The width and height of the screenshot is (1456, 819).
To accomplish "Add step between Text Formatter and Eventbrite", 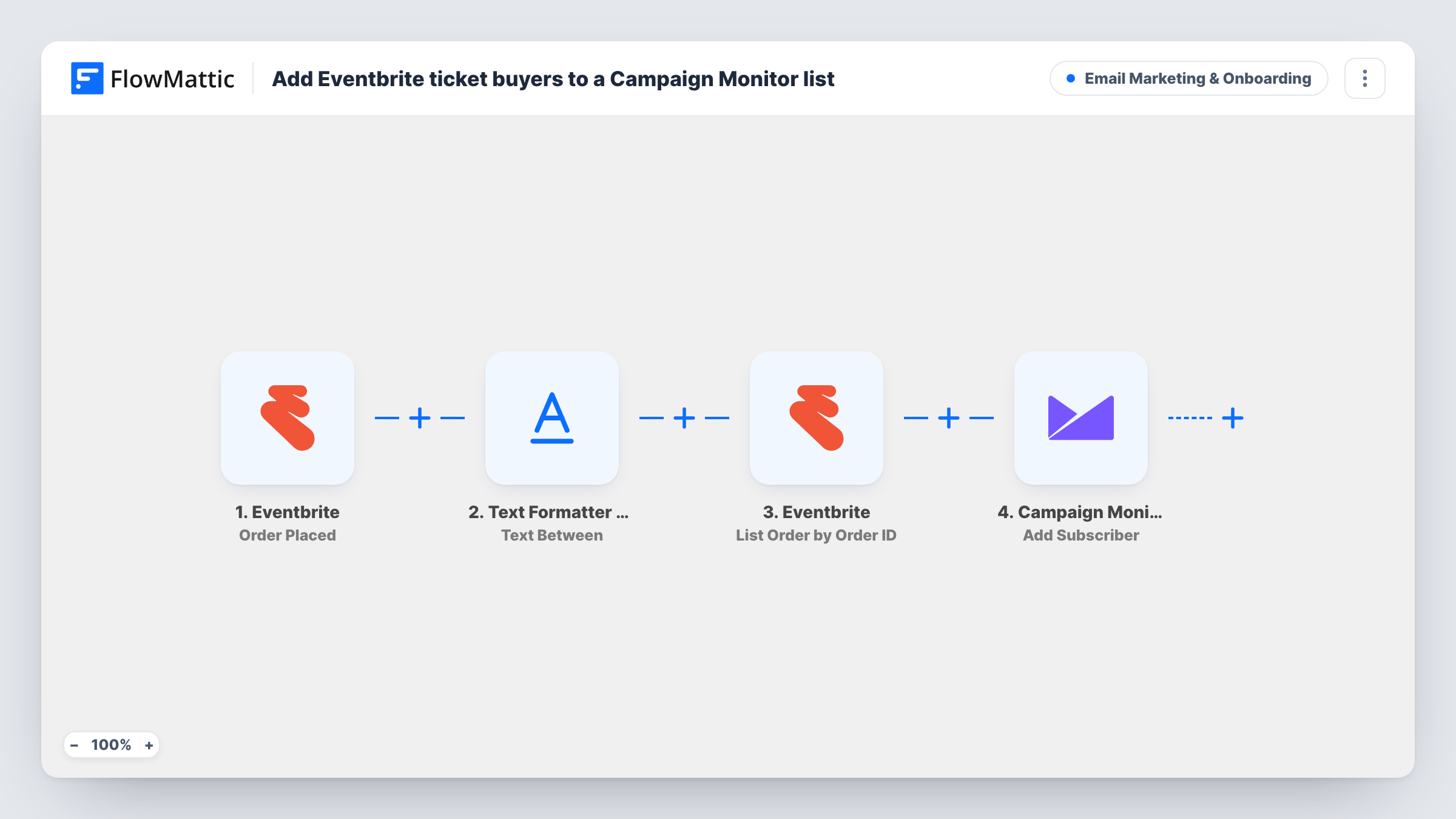I will [684, 418].
